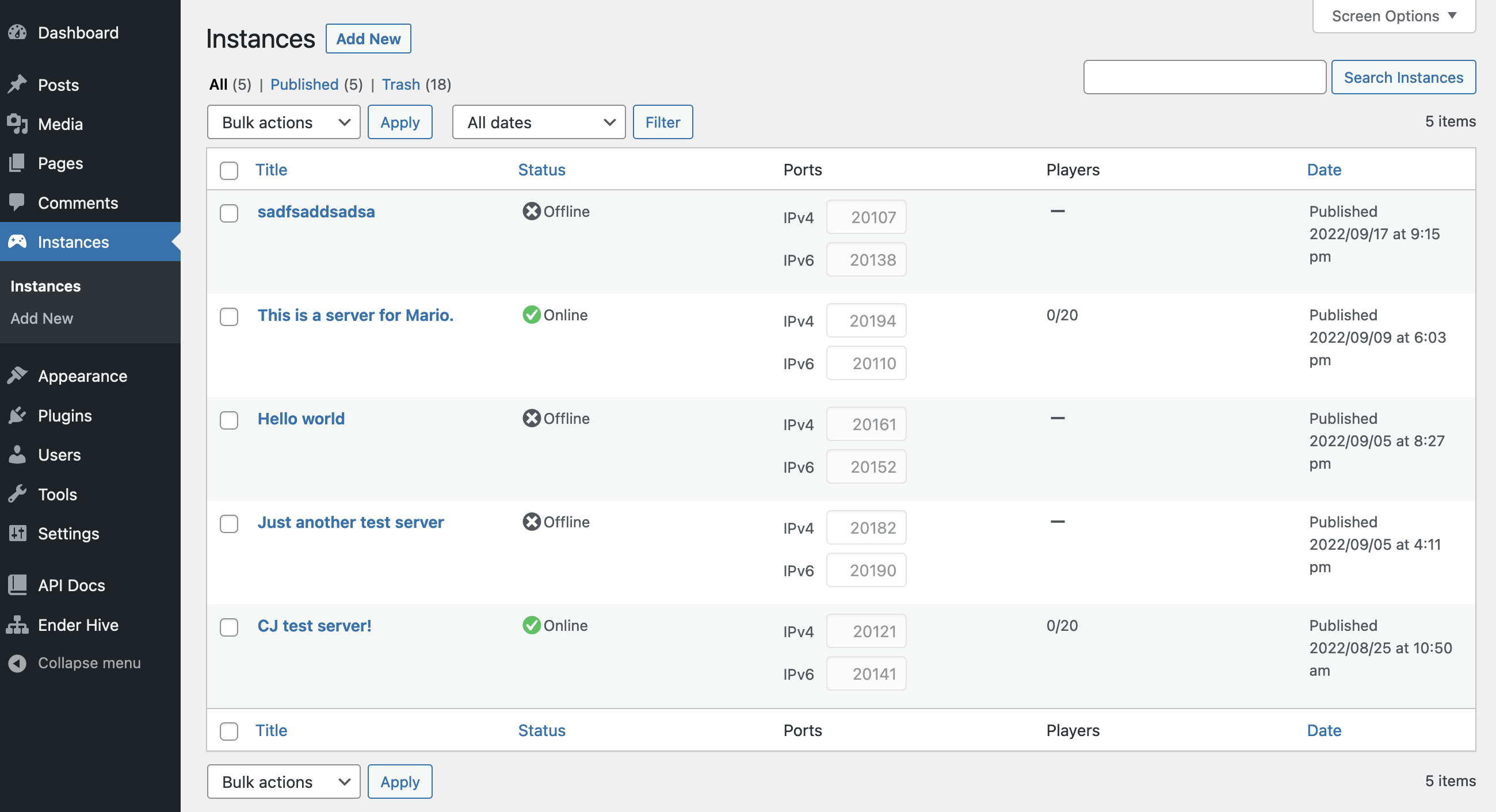Viewport: 1496px width, 812px height.
Task: Switch to the Trash view
Action: [400, 85]
